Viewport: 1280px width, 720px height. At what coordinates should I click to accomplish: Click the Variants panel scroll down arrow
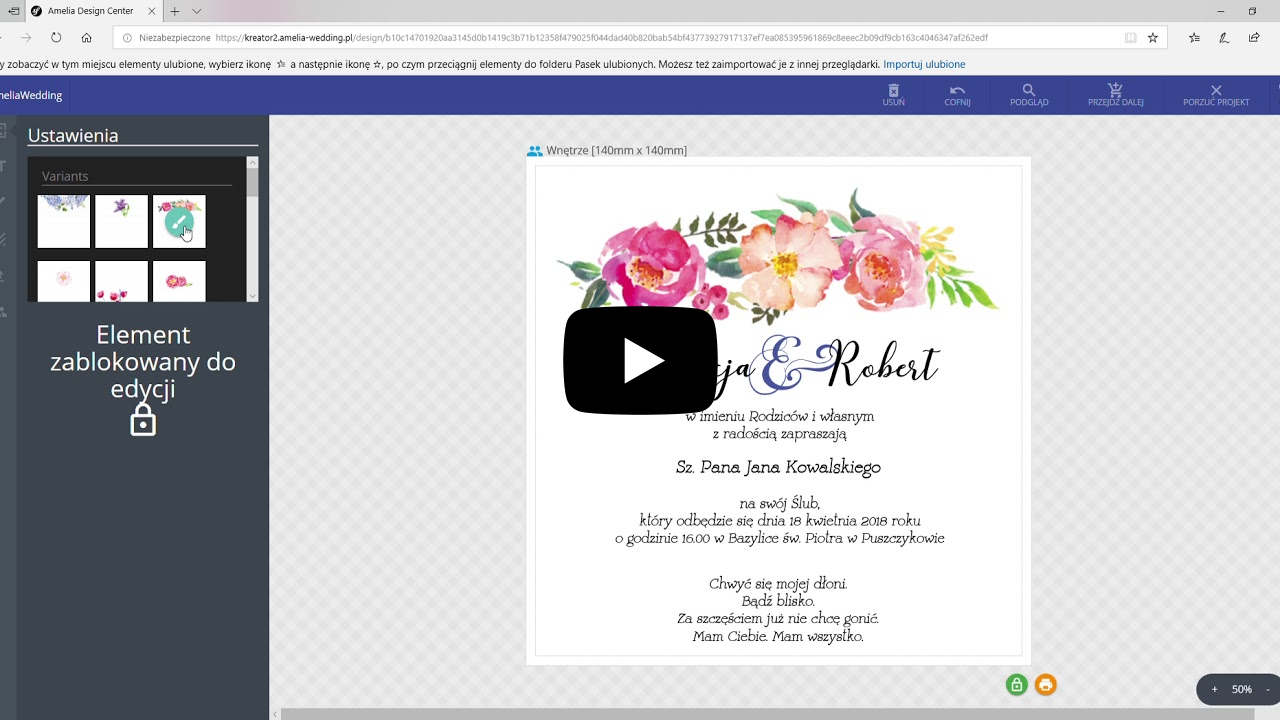252,295
